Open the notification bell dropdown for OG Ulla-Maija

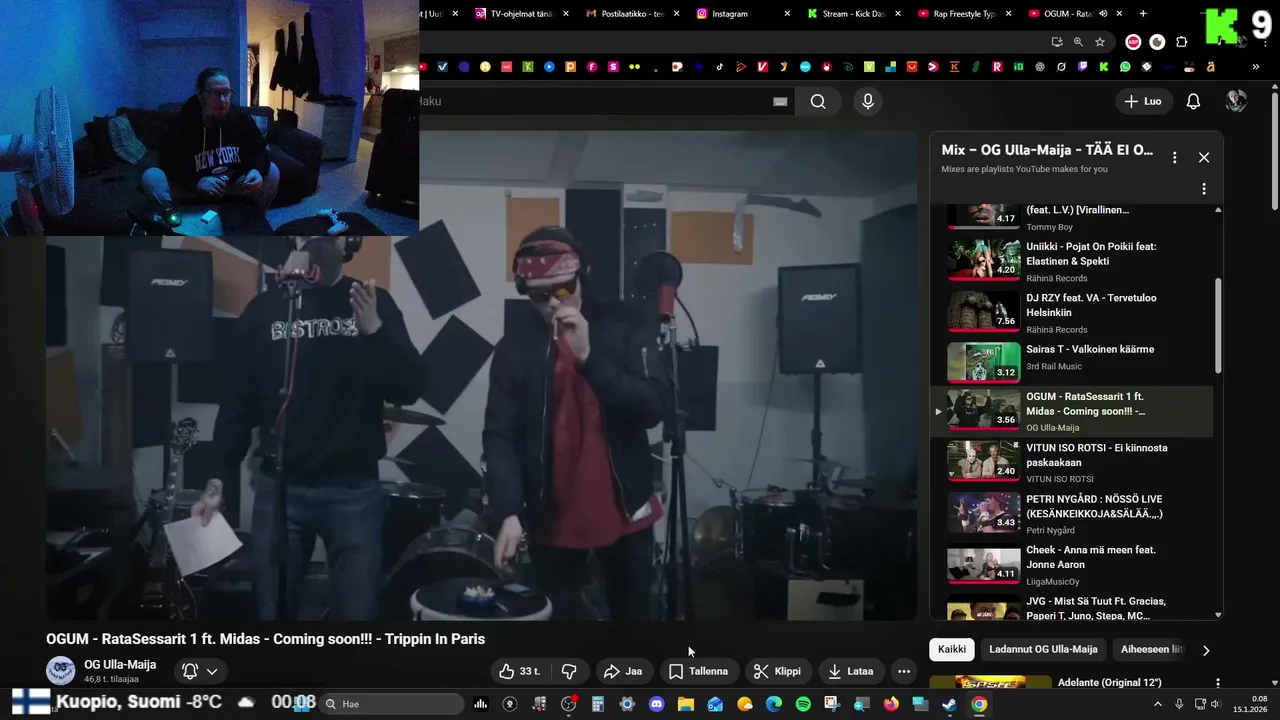pyautogui.click(x=200, y=671)
